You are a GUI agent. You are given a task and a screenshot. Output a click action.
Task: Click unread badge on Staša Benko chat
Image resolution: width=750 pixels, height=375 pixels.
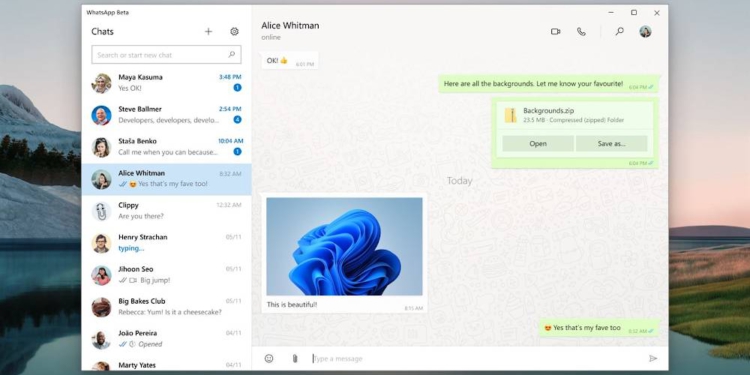[237, 152]
